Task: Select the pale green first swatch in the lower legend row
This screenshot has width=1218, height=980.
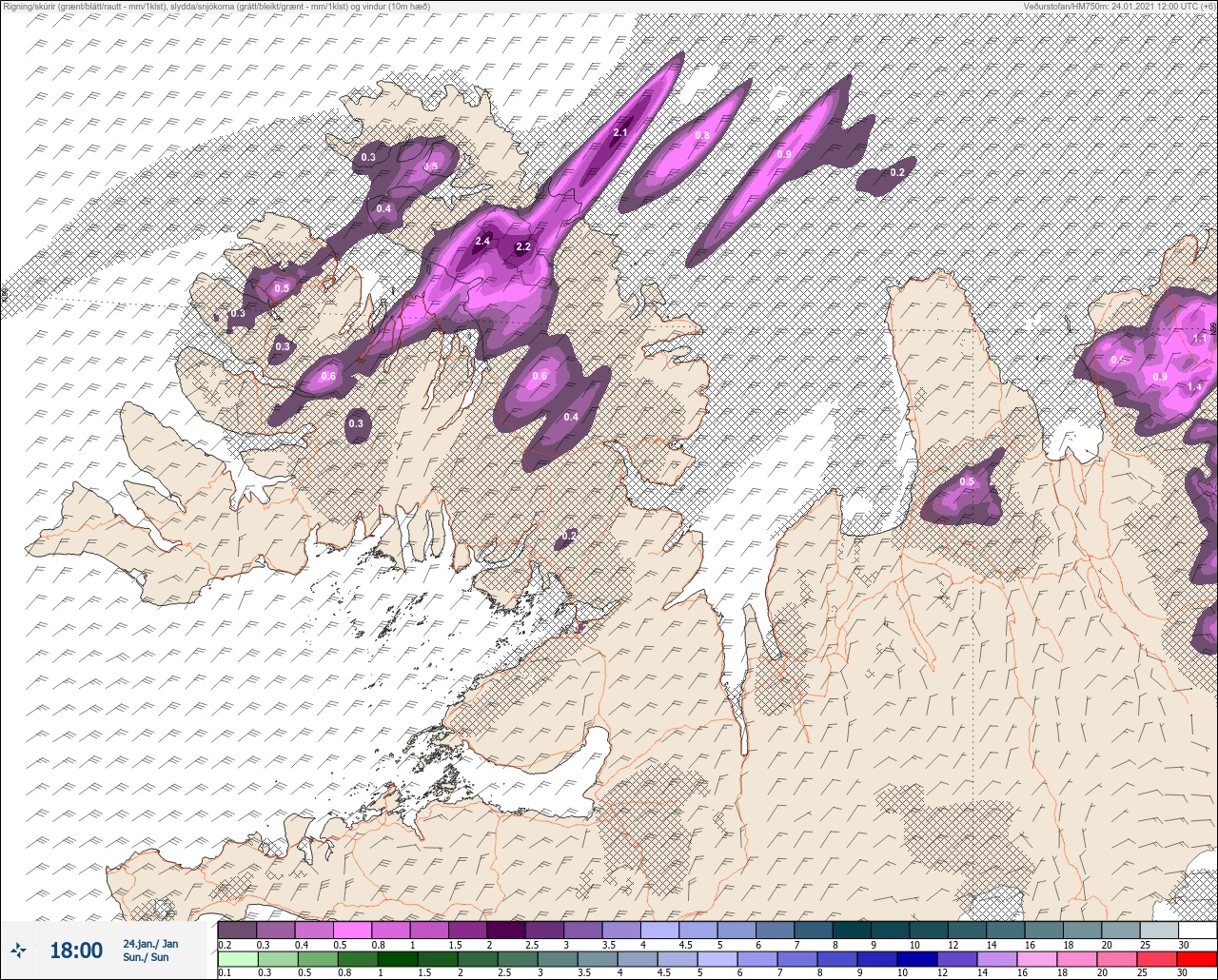Action: pyautogui.click(x=237, y=959)
